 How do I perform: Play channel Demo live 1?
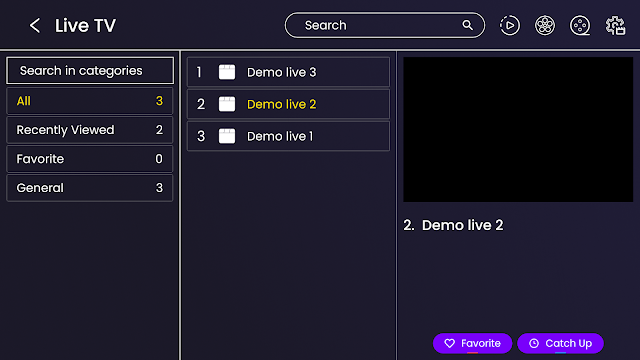[x=288, y=136]
